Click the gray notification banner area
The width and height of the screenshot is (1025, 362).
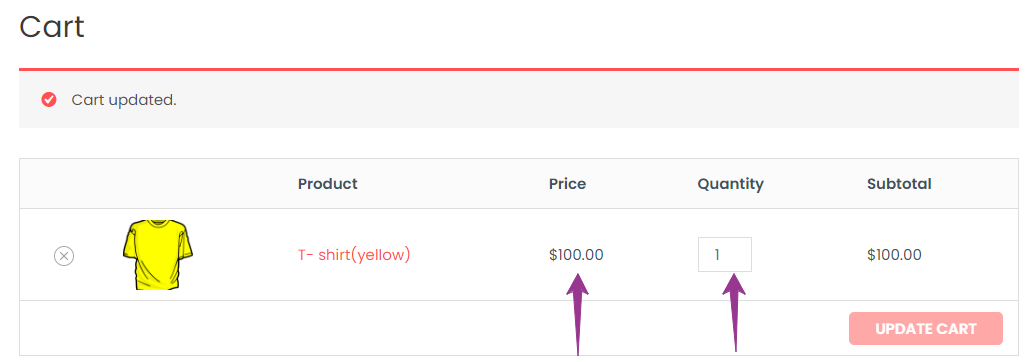pos(518,99)
